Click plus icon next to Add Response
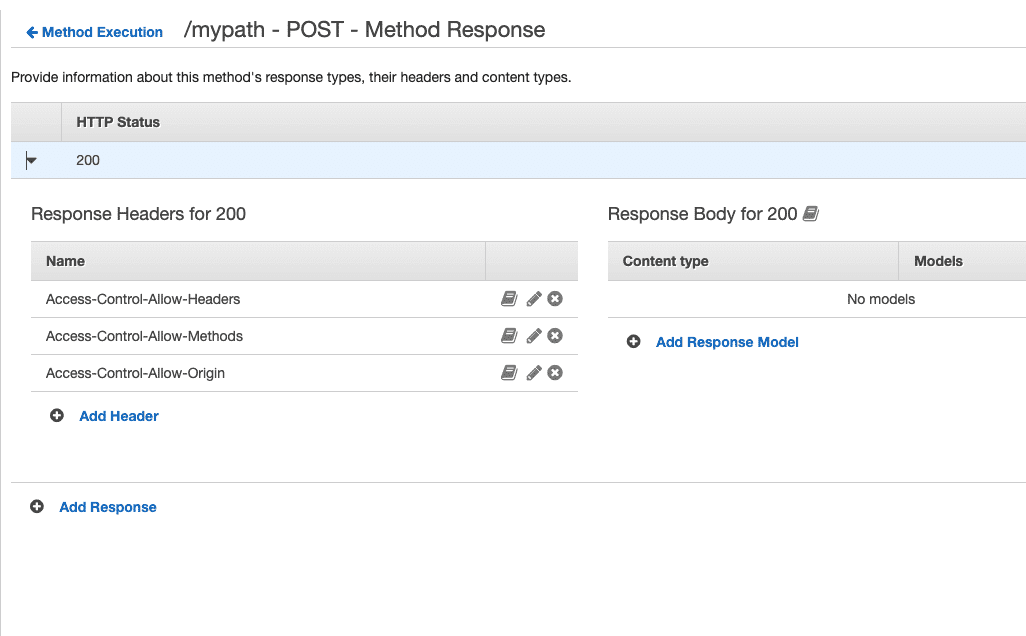The height and width of the screenshot is (636, 1026). click(x=37, y=507)
